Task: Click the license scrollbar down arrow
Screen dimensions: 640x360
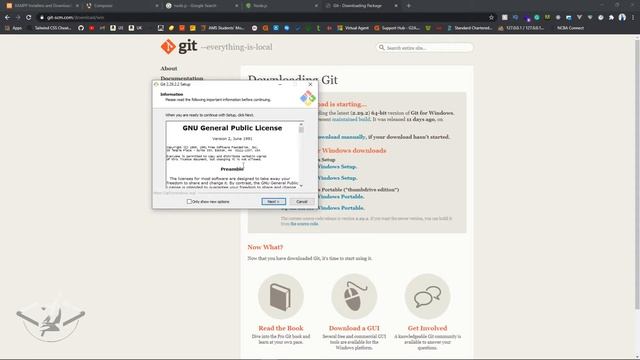Action: [301, 186]
